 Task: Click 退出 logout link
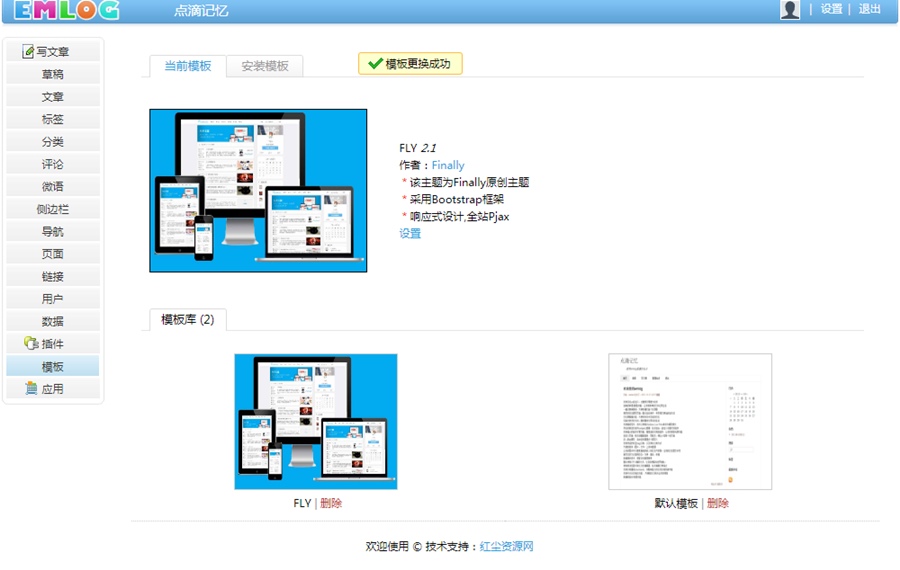point(870,9)
